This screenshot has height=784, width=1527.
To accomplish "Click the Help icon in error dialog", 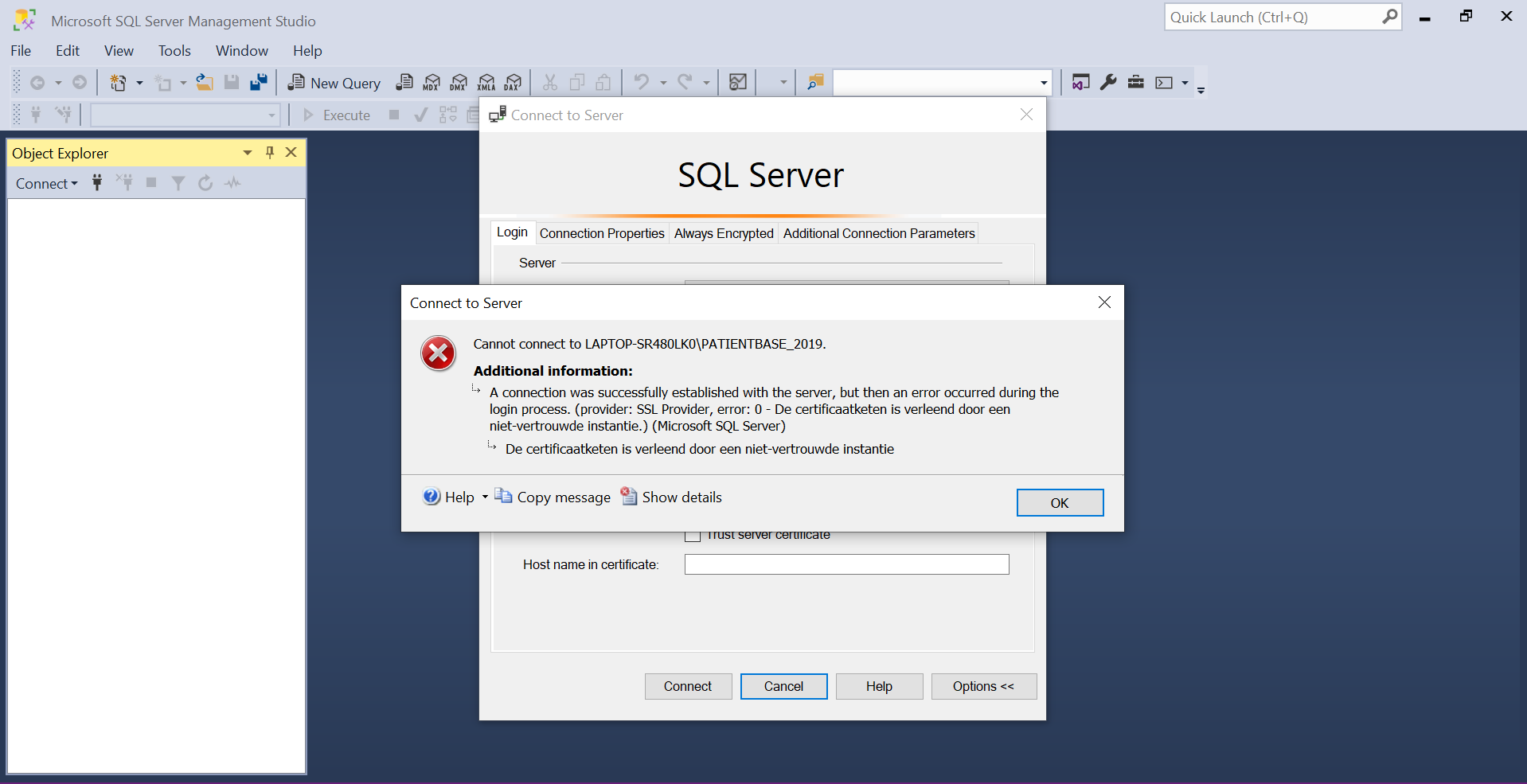I will click(432, 497).
